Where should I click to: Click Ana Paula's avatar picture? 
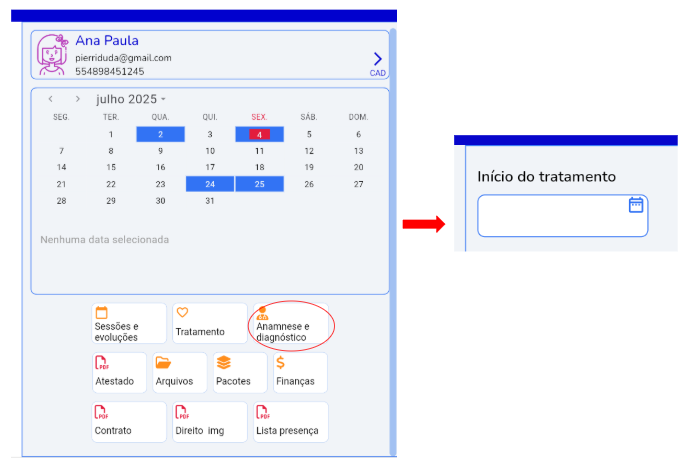pyautogui.click(x=53, y=56)
